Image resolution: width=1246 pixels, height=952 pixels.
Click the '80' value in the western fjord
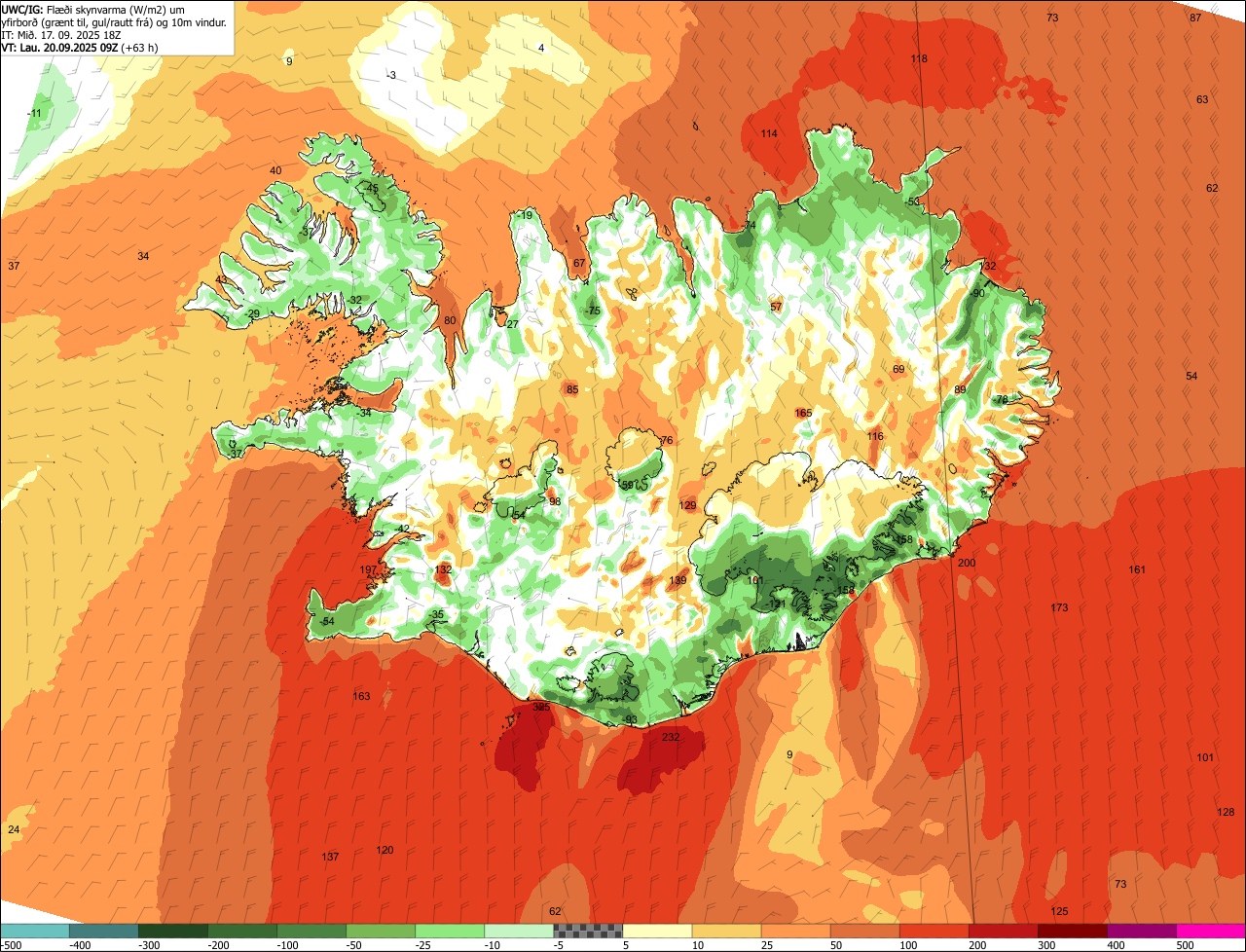point(450,320)
